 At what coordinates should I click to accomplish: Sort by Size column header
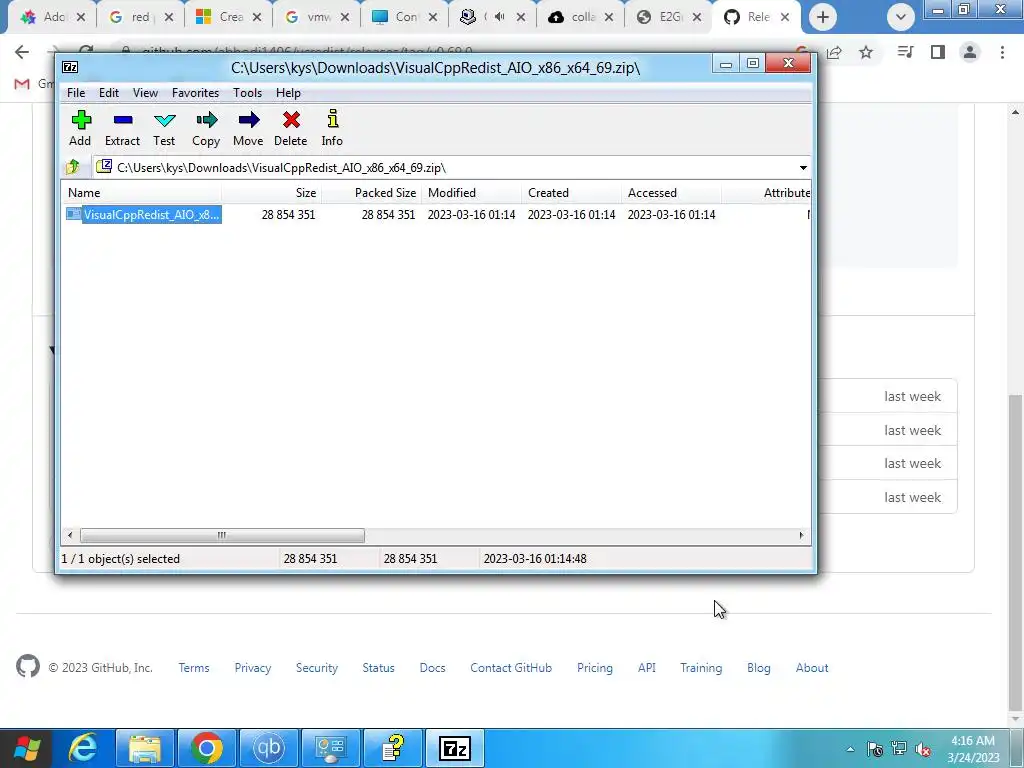[x=272, y=193]
